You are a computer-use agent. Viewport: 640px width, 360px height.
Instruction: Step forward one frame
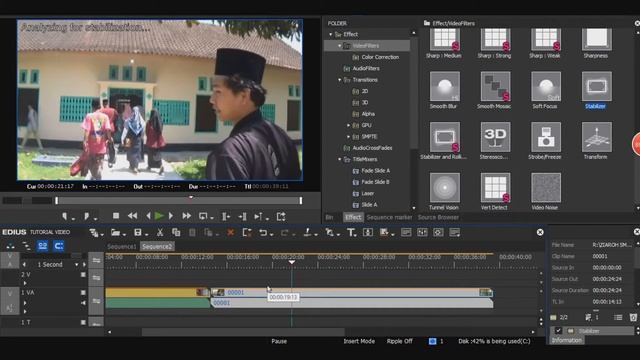(171, 216)
